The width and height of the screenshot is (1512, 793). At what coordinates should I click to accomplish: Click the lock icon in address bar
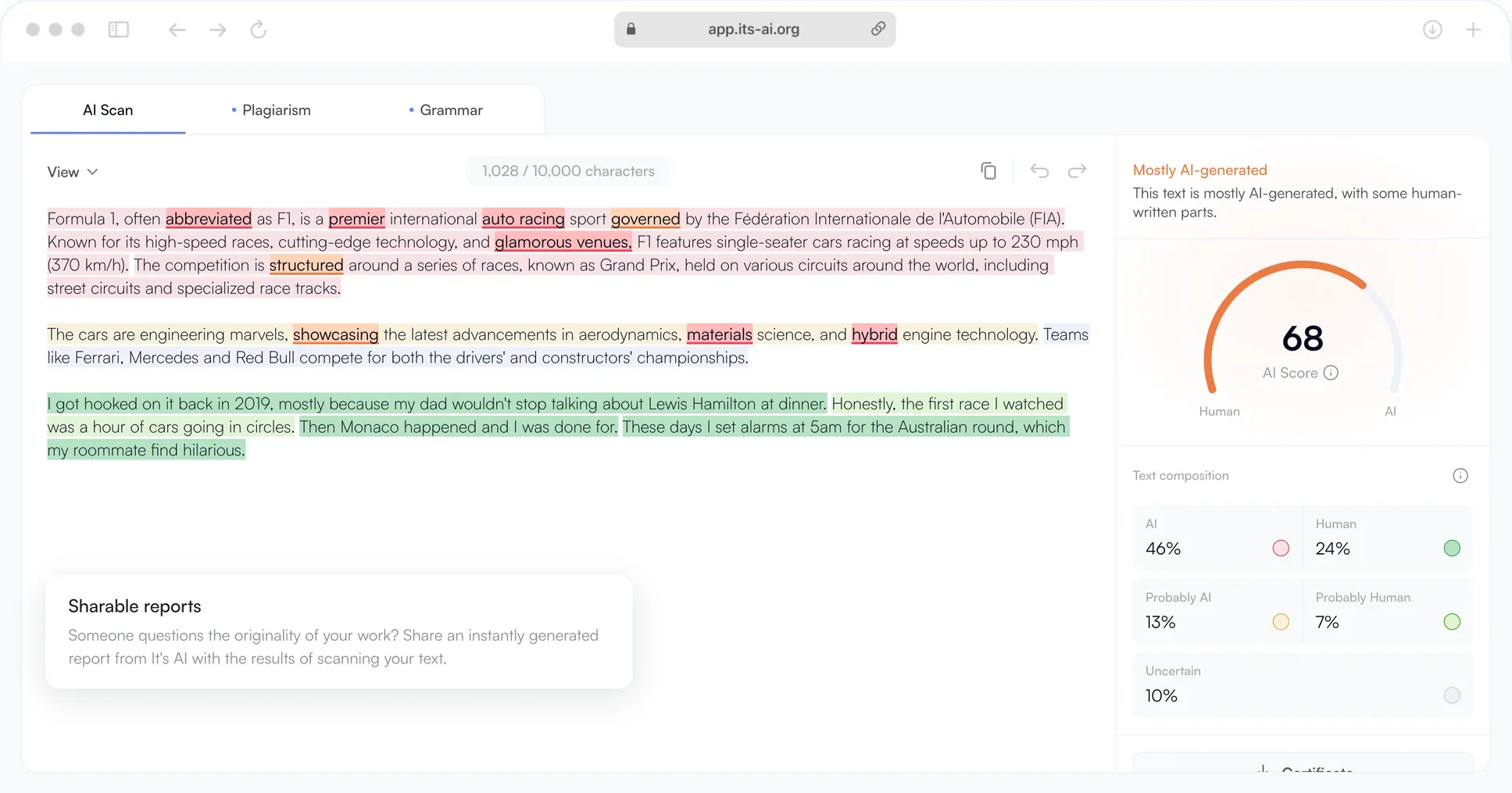point(631,29)
